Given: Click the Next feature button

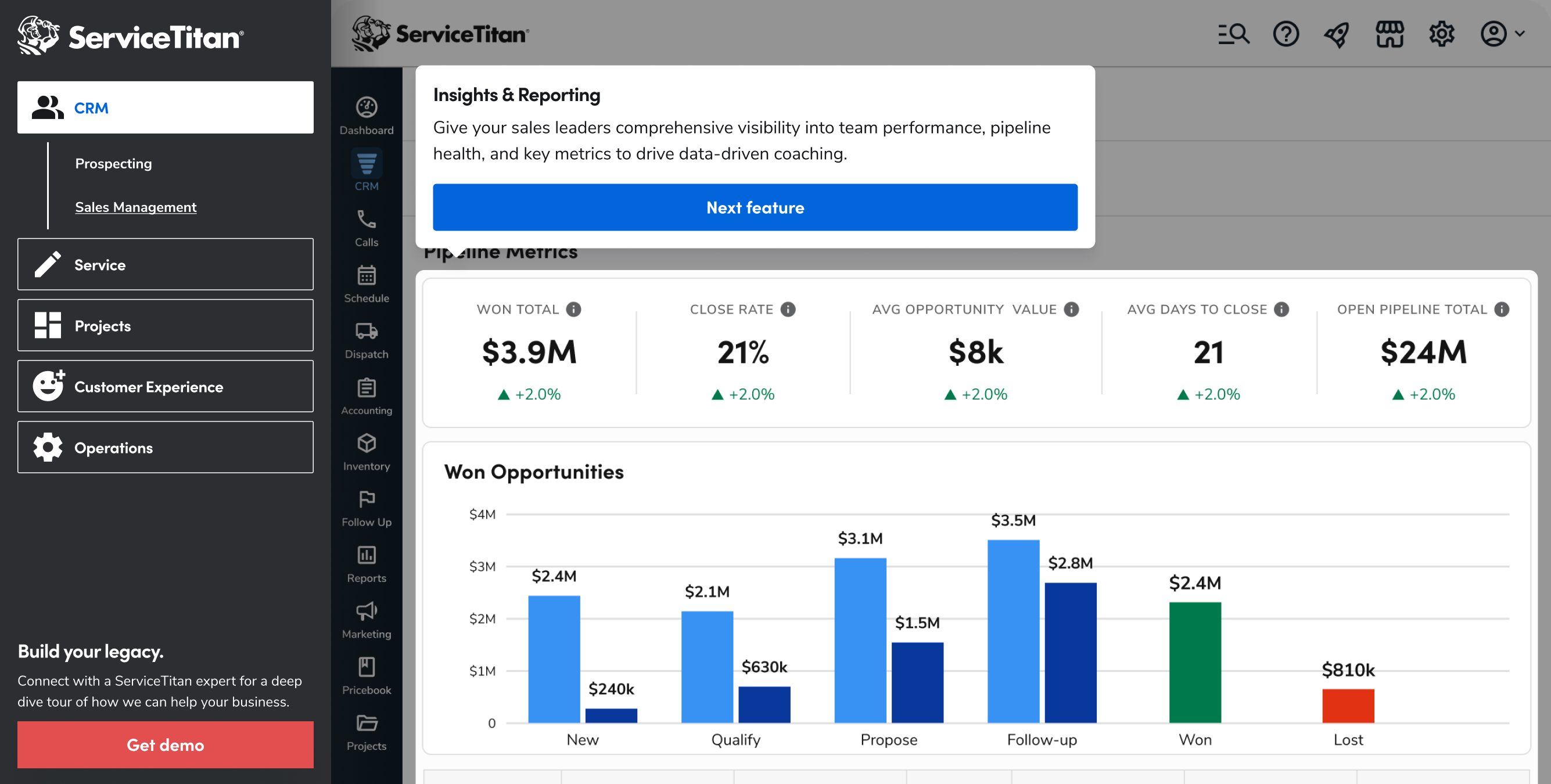Looking at the screenshot, I should click(x=755, y=208).
